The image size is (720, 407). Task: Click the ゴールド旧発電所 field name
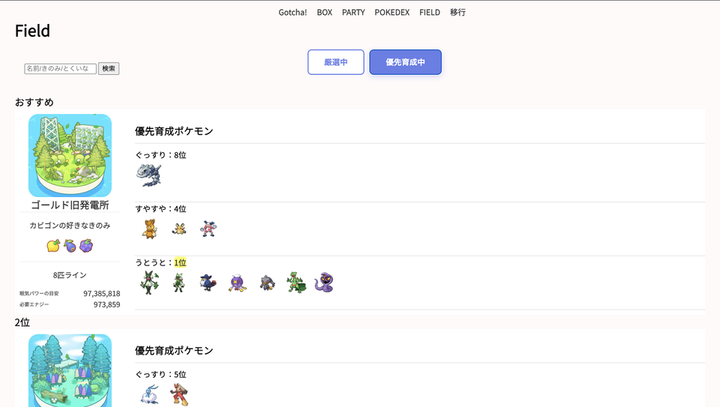coord(70,205)
